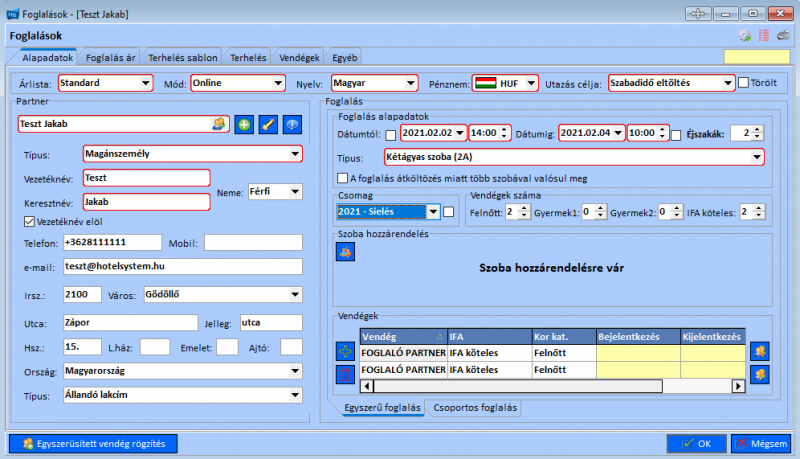This screenshot has height=459, width=800.
Task: Click the pencil edit partner icon
Action: point(268,124)
